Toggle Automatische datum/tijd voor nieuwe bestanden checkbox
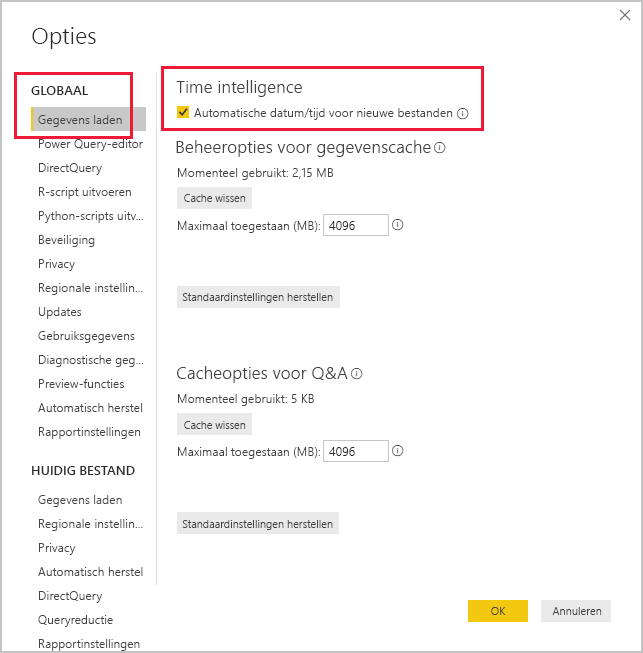The height and width of the screenshot is (653, 643). 183,112
